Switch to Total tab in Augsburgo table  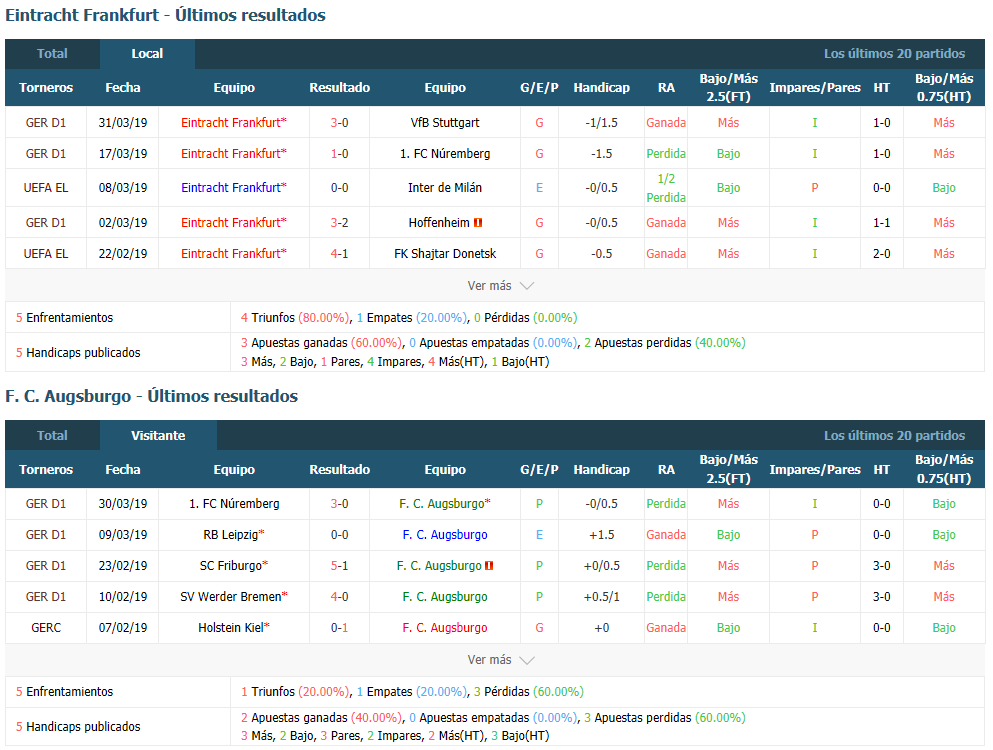point(52,436)
